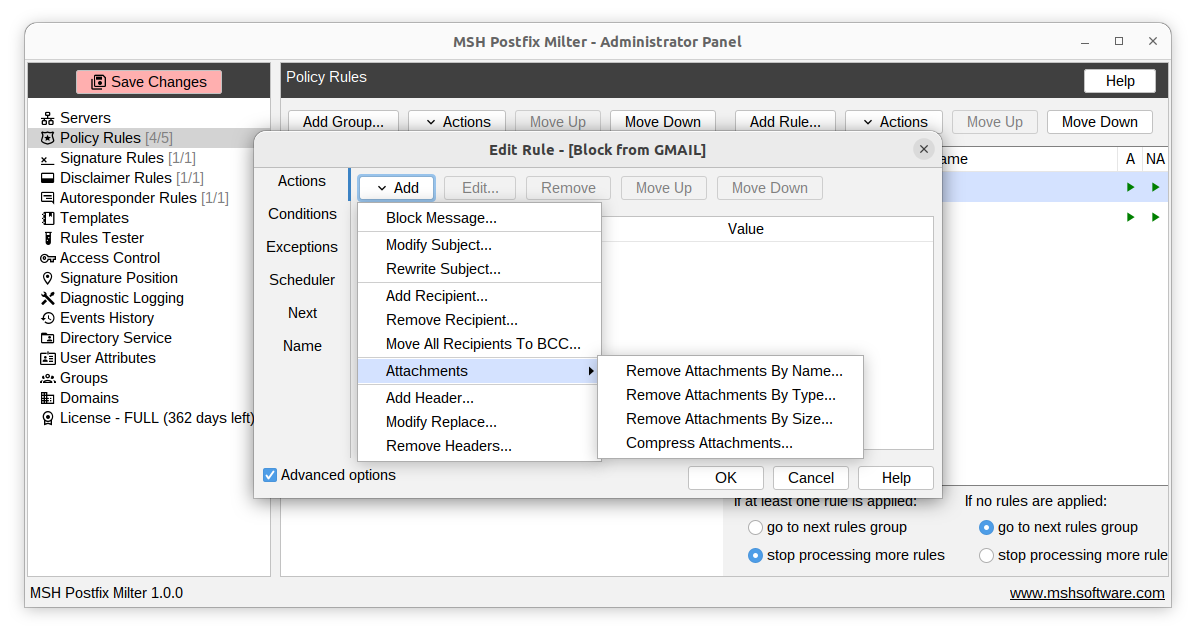Select Remove Attachments By Name
The width and height of the screenshot is (1191, 632).
(731, 371)
